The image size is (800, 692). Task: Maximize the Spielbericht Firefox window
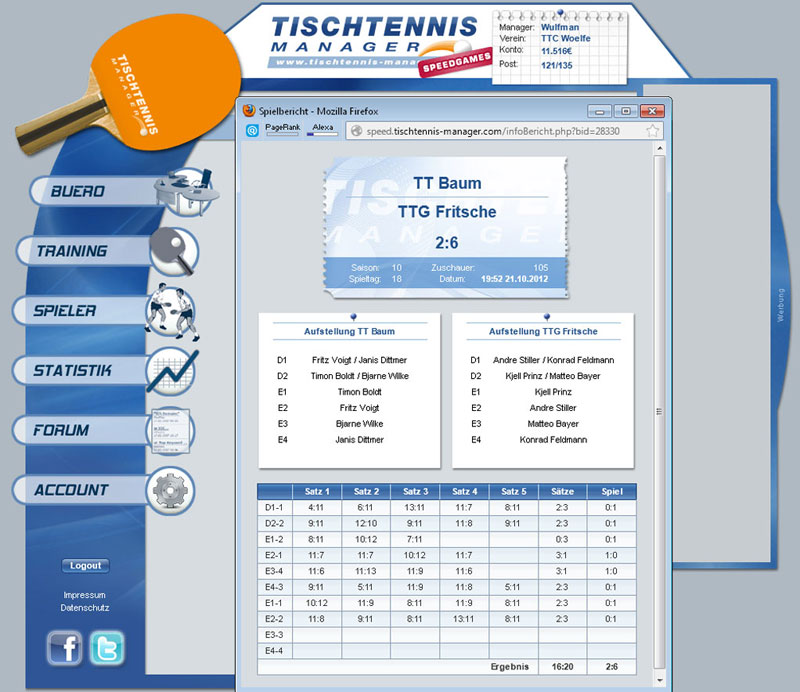click(626, 111)
